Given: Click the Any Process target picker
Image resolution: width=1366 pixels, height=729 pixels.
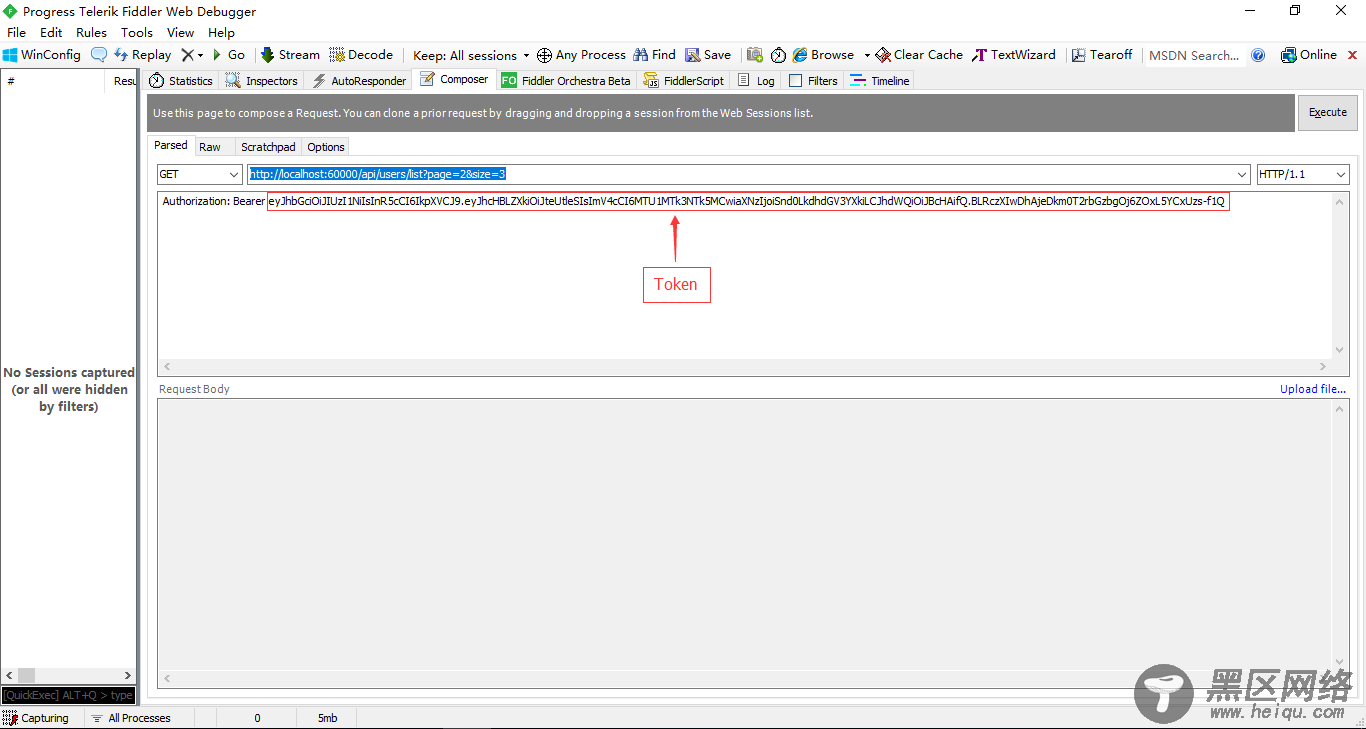Looking at the screenshot, I should coord(582,55).
